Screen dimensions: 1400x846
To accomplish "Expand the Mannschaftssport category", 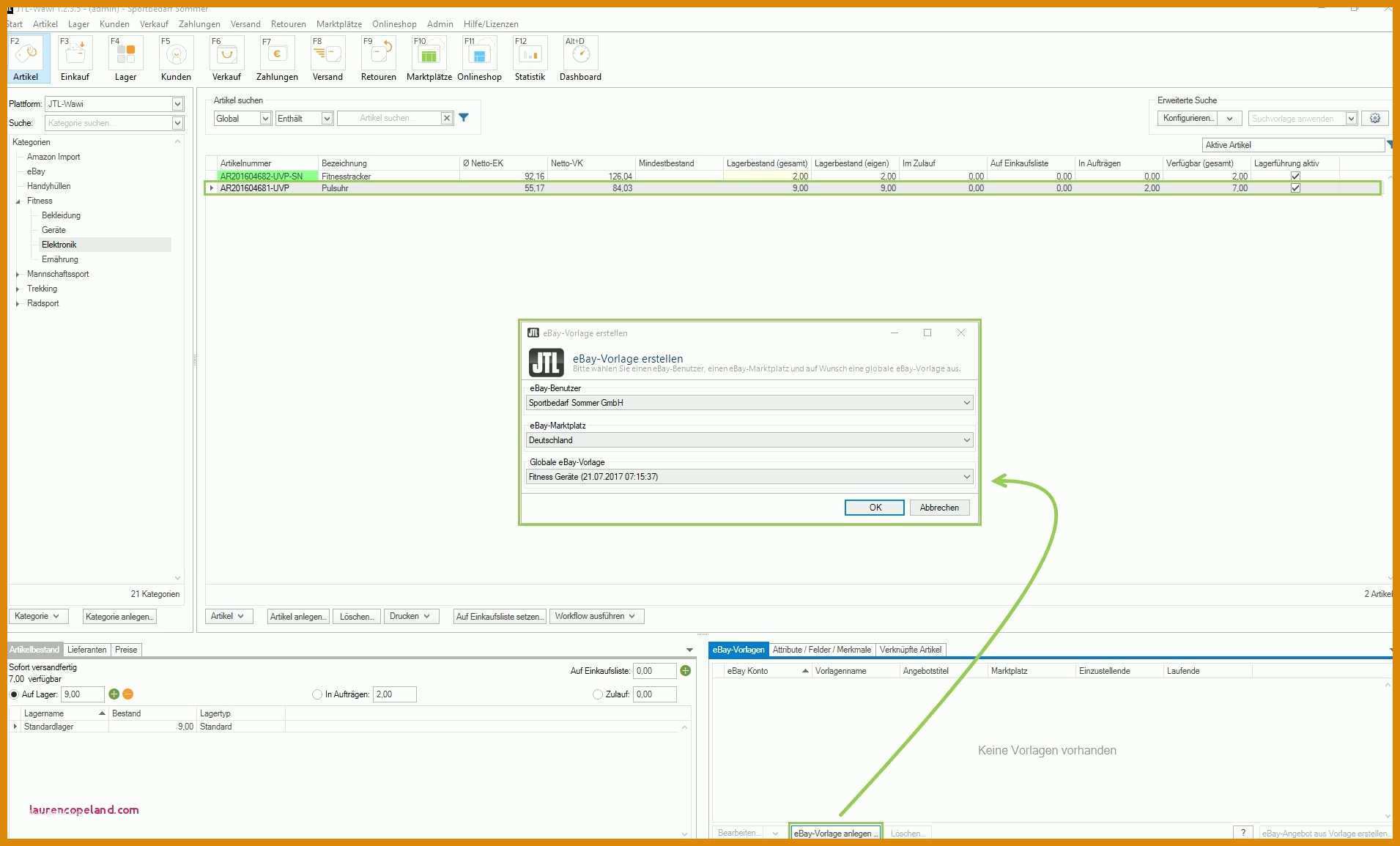I will coord(18,275).
